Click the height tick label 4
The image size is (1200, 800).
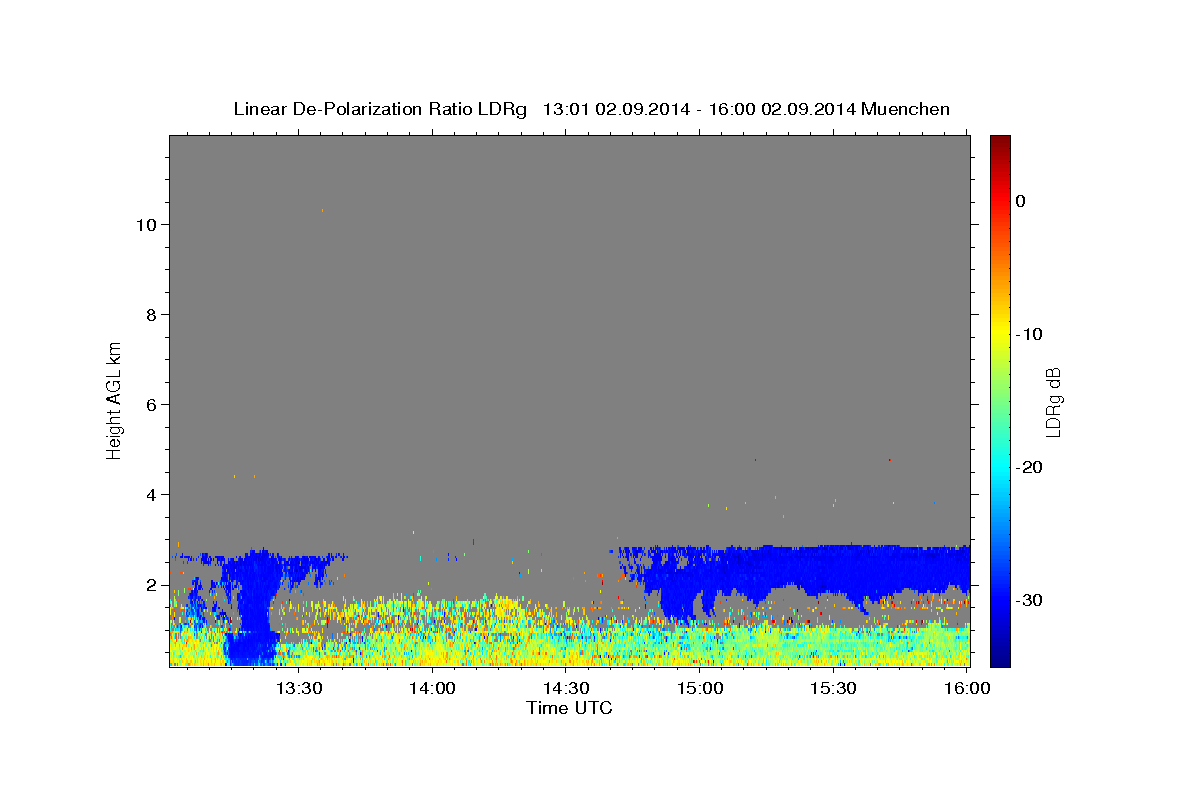pyautogui.click(x=151, y=495)
